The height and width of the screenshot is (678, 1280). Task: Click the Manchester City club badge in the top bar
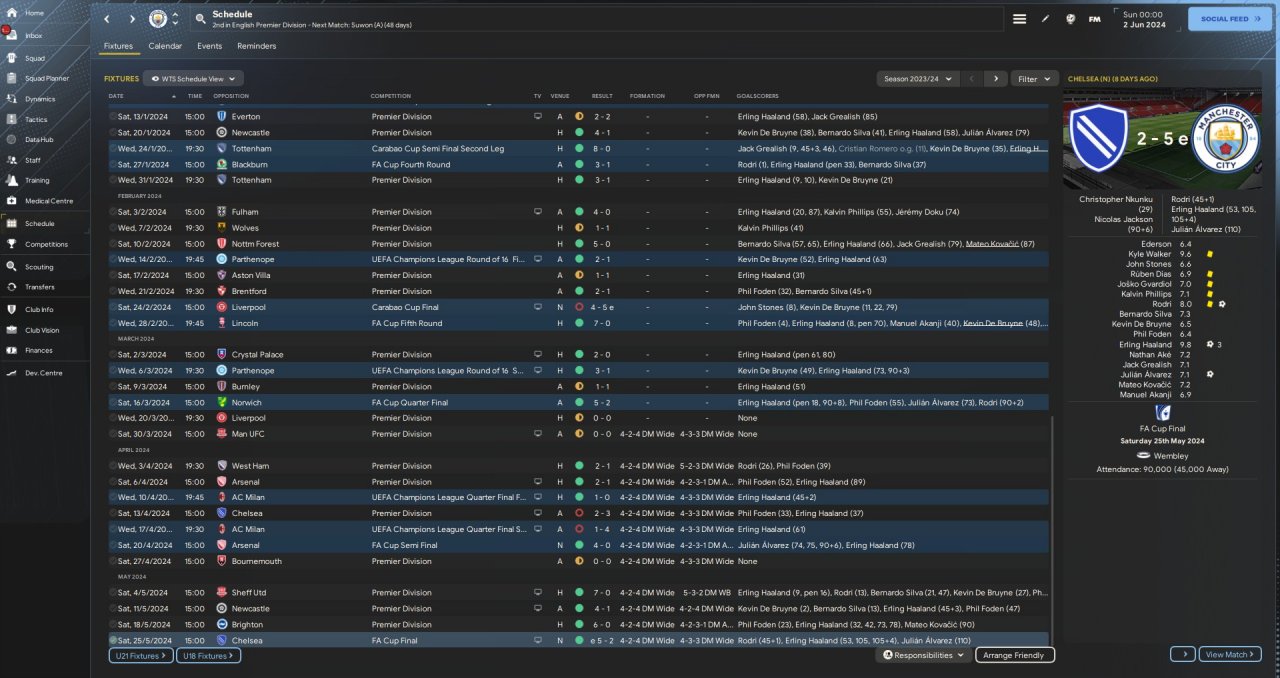(x=158, y=19)
